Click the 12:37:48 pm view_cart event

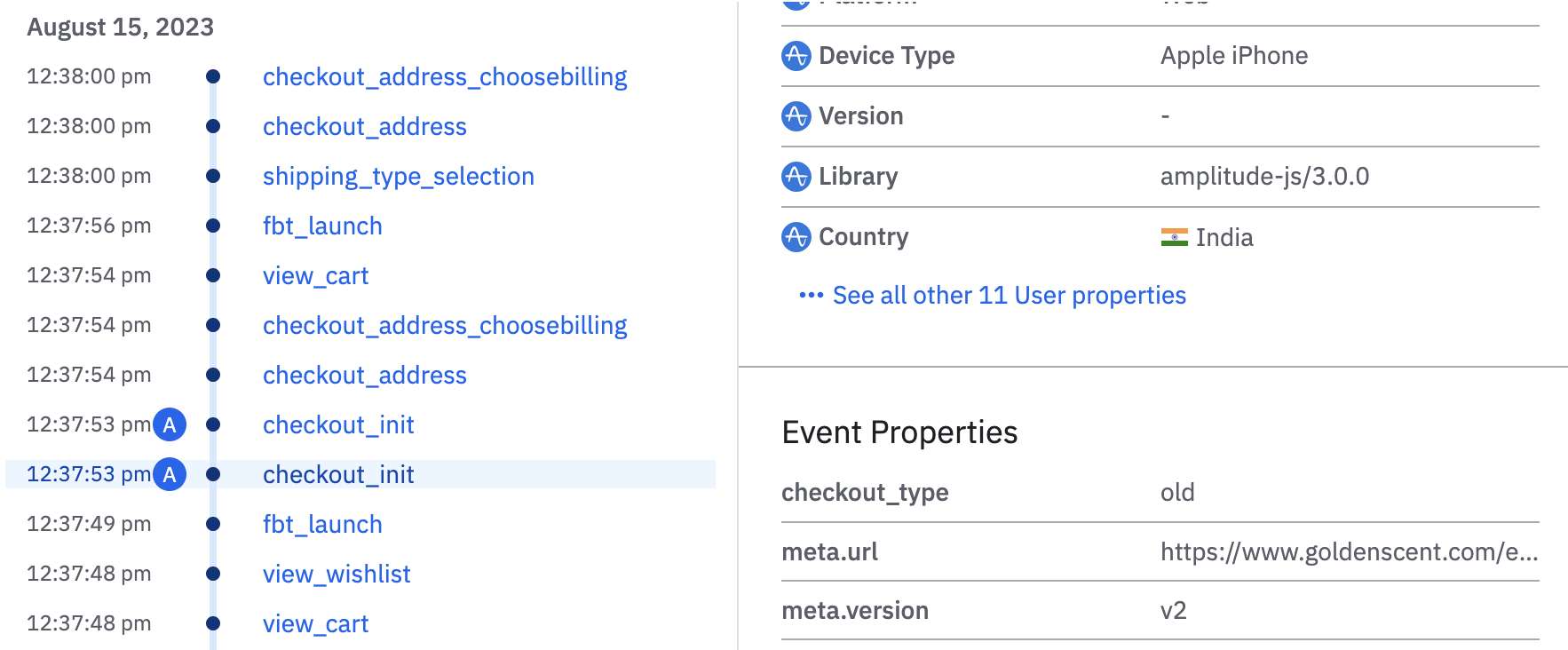tap(315, 624)
